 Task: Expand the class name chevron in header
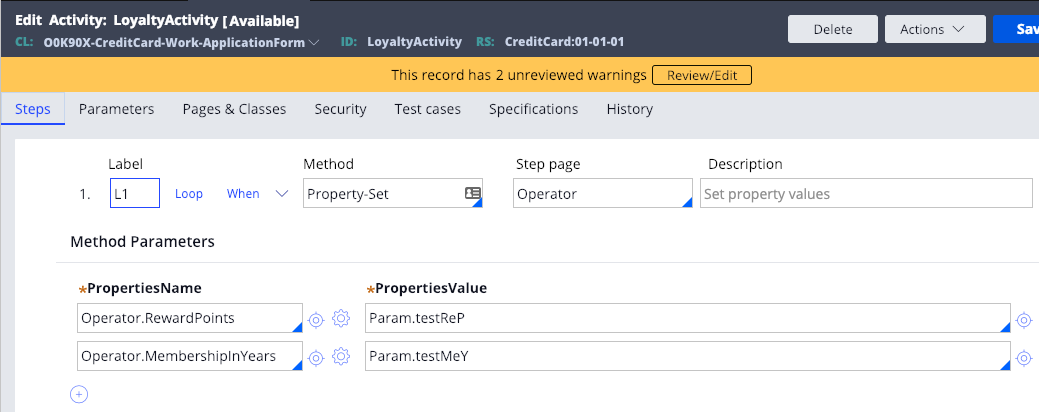click(x=314, y=42)
